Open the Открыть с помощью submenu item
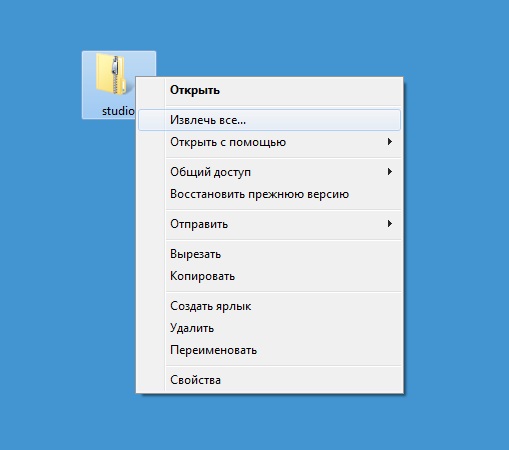Image resolution: width=509 pixels, height=450 pixels. tap(269, 142)
